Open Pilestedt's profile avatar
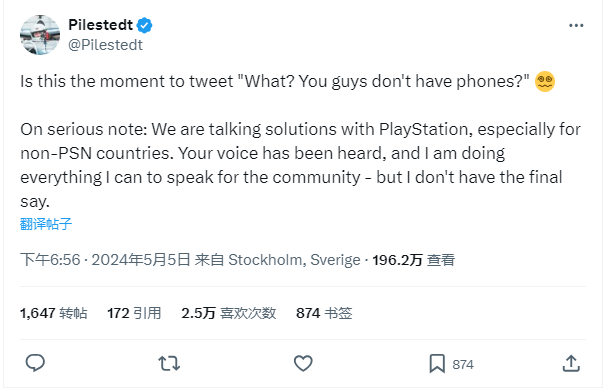This screenshot has height=388, width=605. (40, 35)
